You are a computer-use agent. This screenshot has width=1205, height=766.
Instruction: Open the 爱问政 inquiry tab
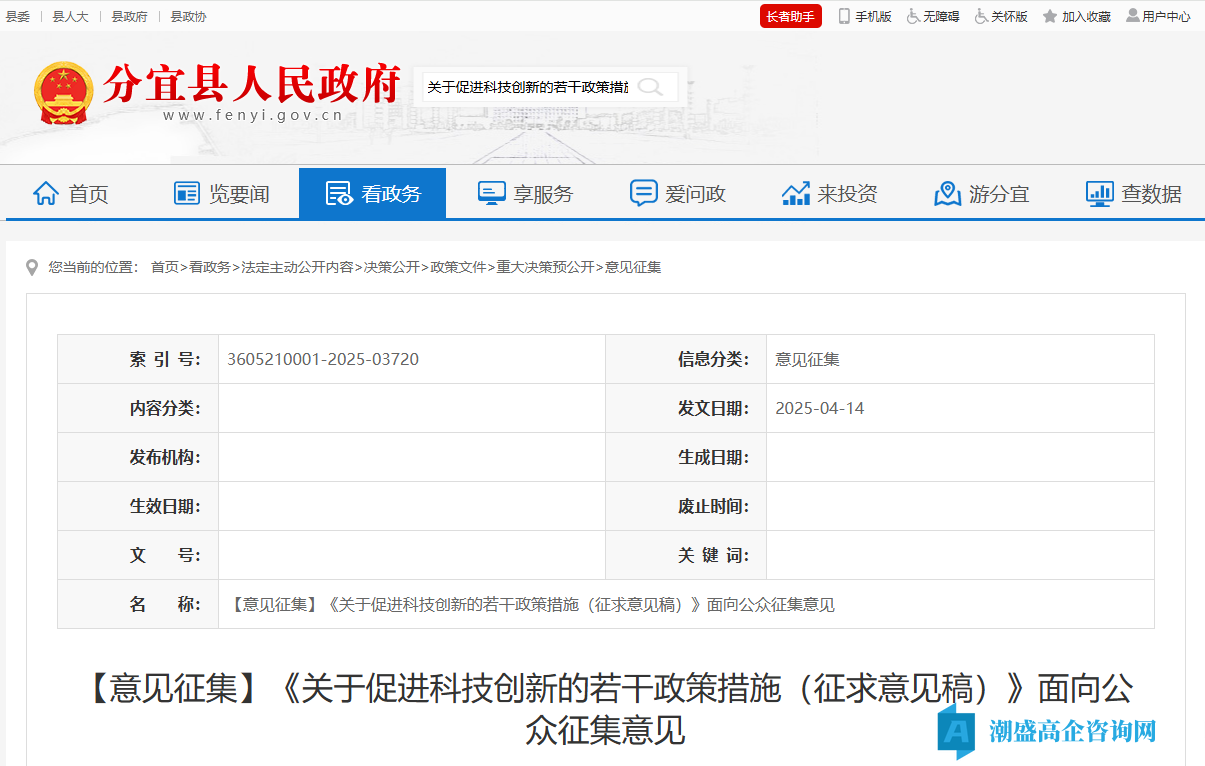click(677, 194)
